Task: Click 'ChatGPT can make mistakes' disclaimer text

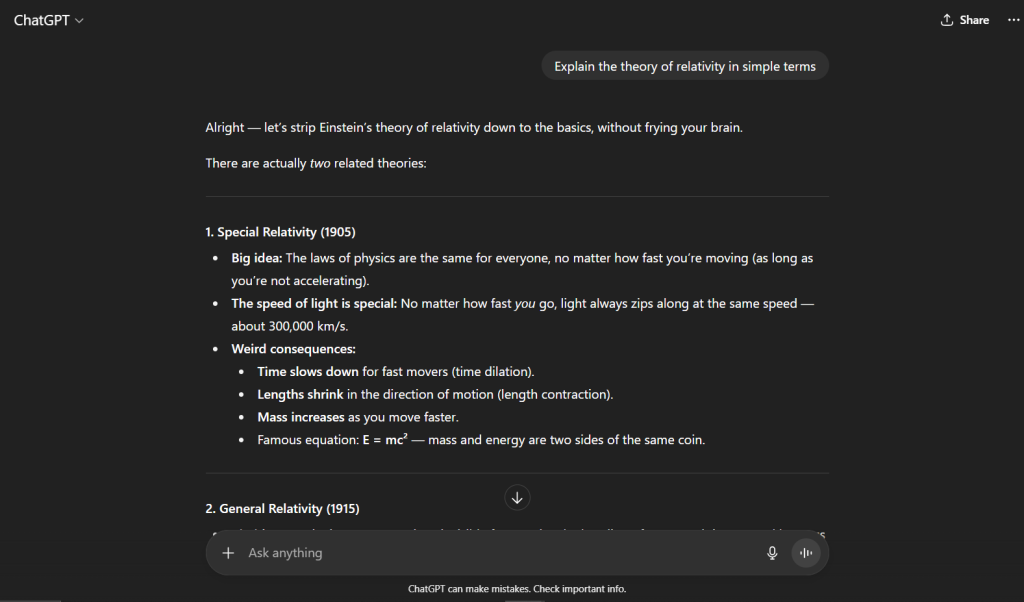Action: (x=517, y=589)
